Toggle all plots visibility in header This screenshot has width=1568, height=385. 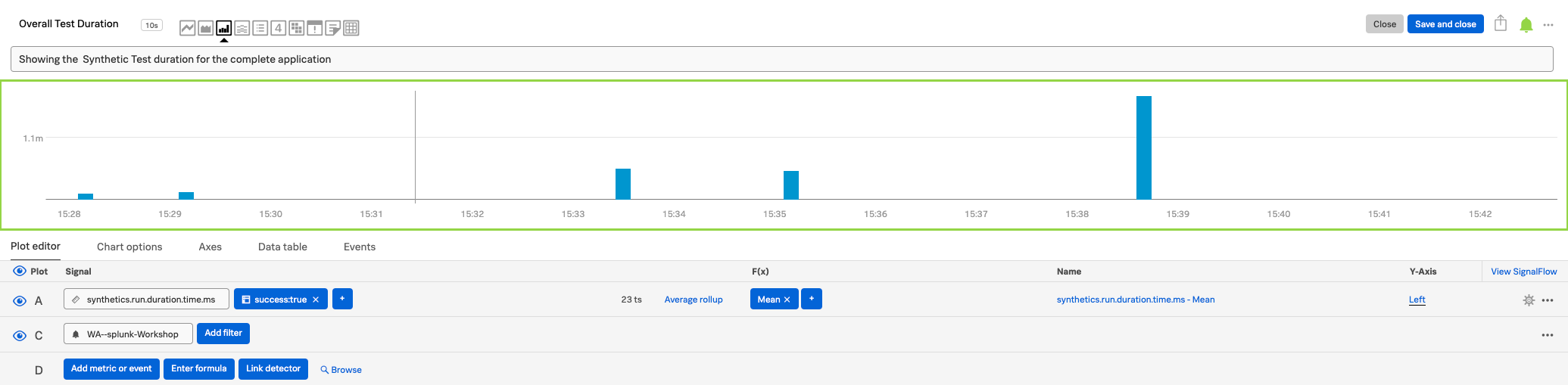click(x=20, y=271)
